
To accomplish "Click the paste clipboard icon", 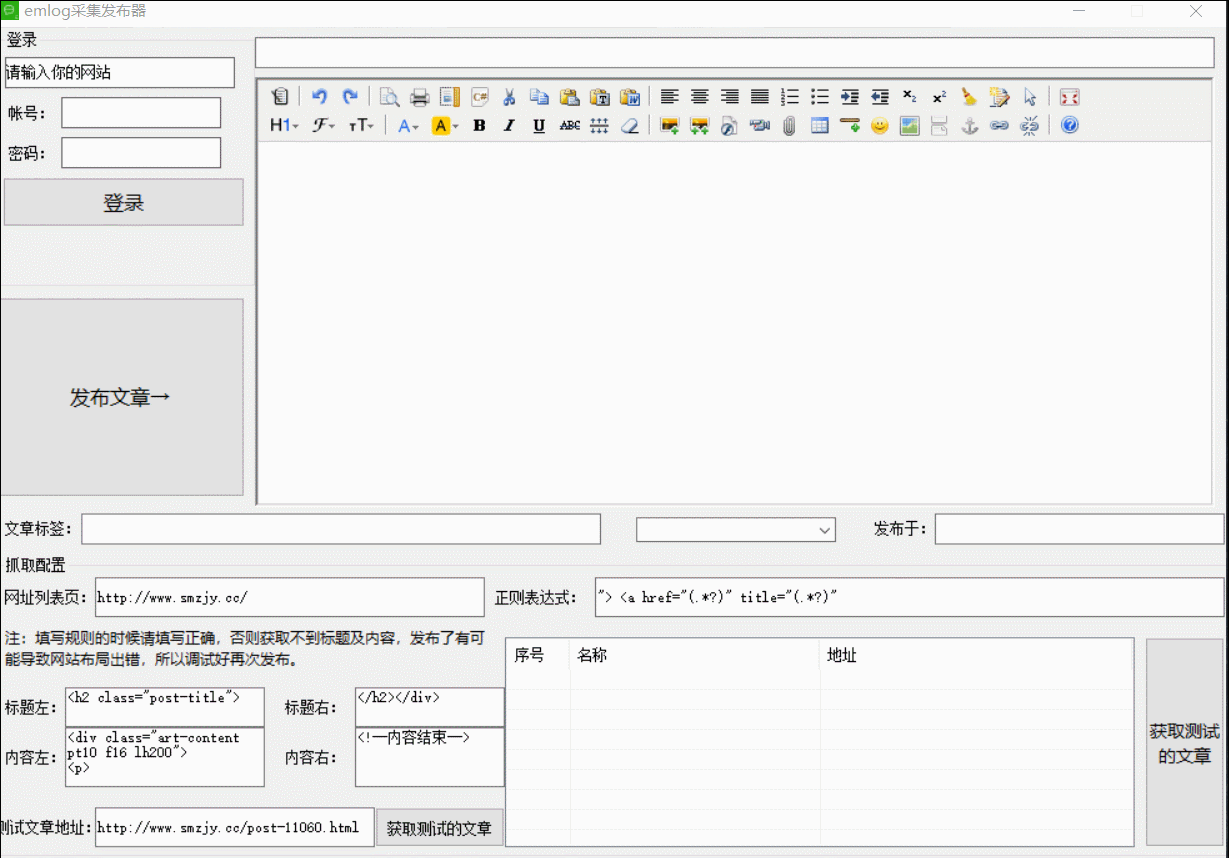I will (570, 97).
